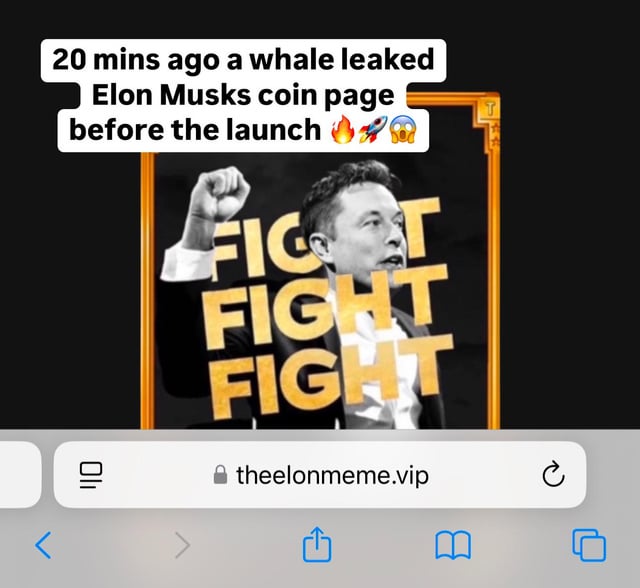
Task: Tap the fire emoji in caption
Action: [343, 129]
